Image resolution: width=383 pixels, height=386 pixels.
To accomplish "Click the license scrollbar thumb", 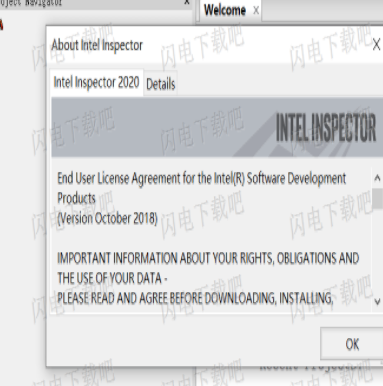I will pyautogui.click(x=377, y=198).
